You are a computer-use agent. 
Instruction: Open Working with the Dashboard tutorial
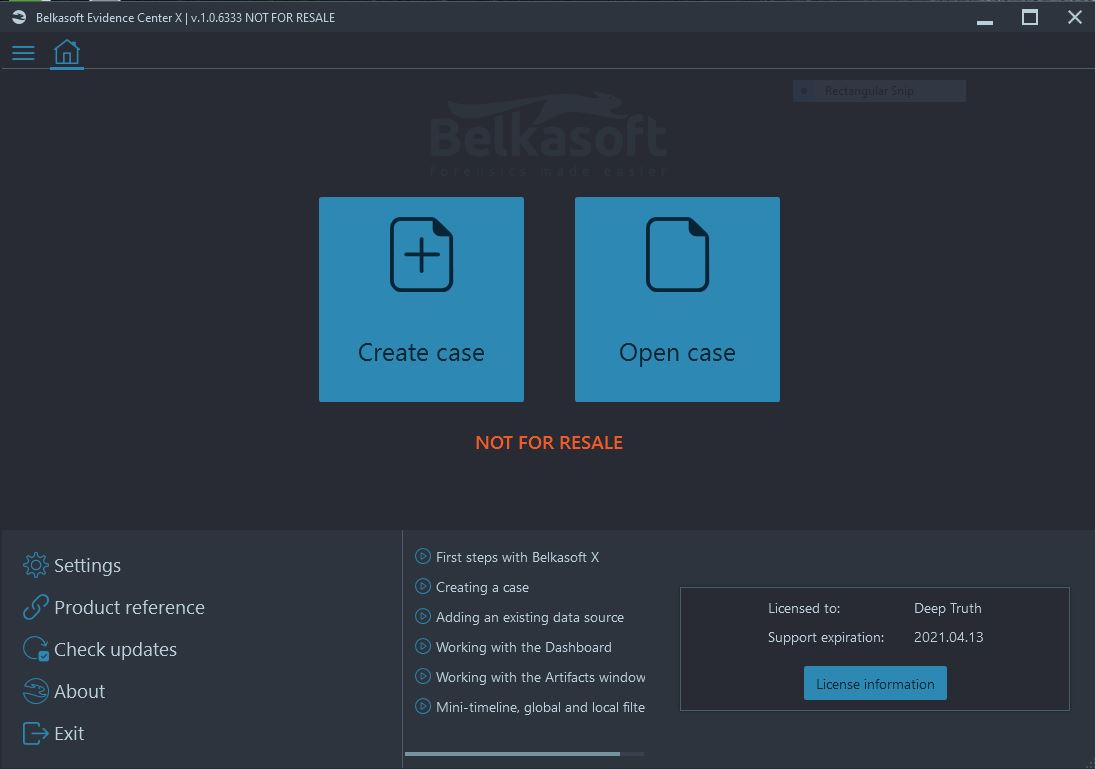524,647
